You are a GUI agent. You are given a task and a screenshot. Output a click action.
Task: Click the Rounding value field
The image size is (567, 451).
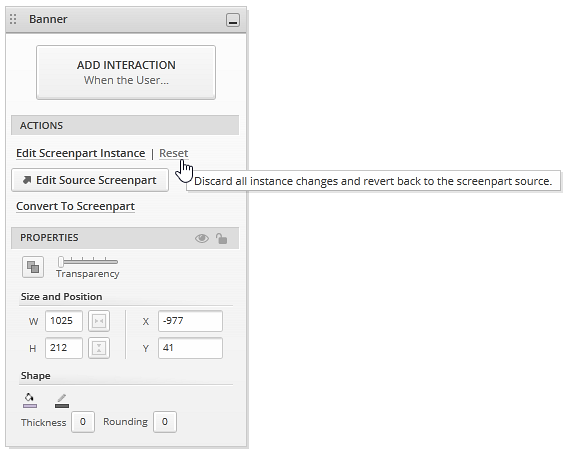[x=165, y=422]
